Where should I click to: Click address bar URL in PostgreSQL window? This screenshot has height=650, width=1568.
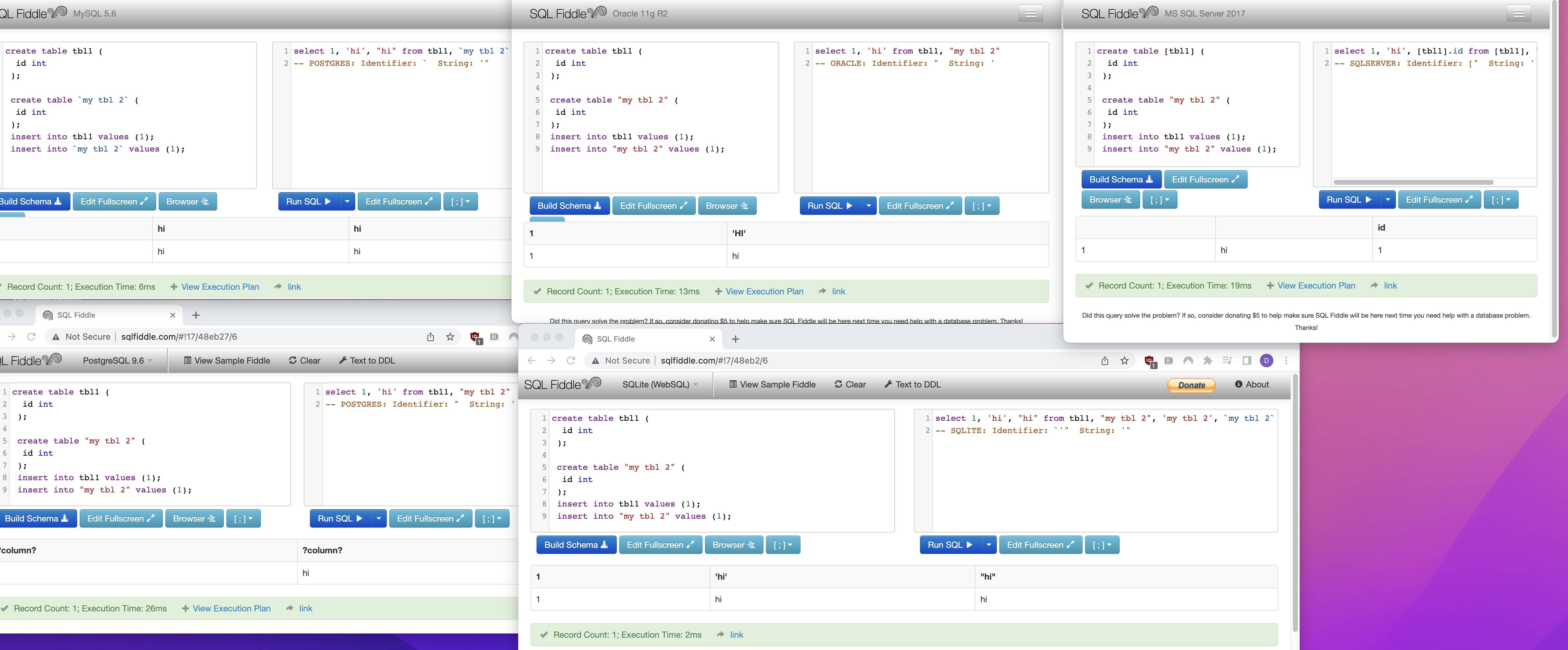point(179,337)
